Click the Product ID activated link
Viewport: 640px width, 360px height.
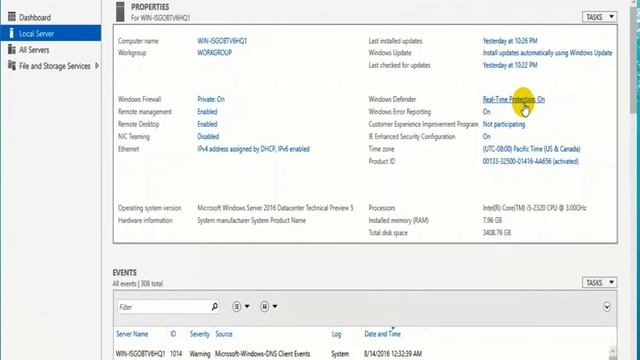[531, 161]
